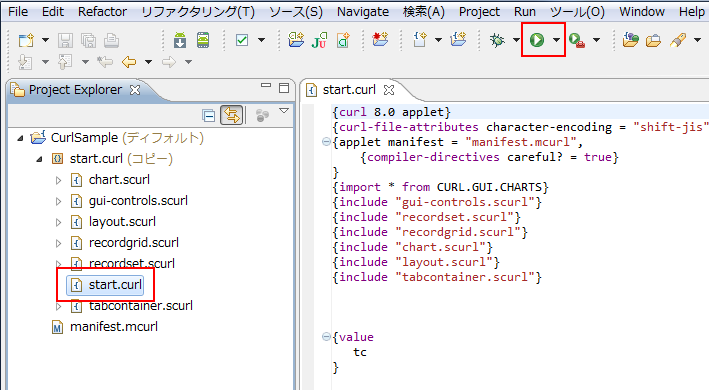709x390 pixels.
Task: Select the Project Explorer tab
Action: [x=75, y=90]
